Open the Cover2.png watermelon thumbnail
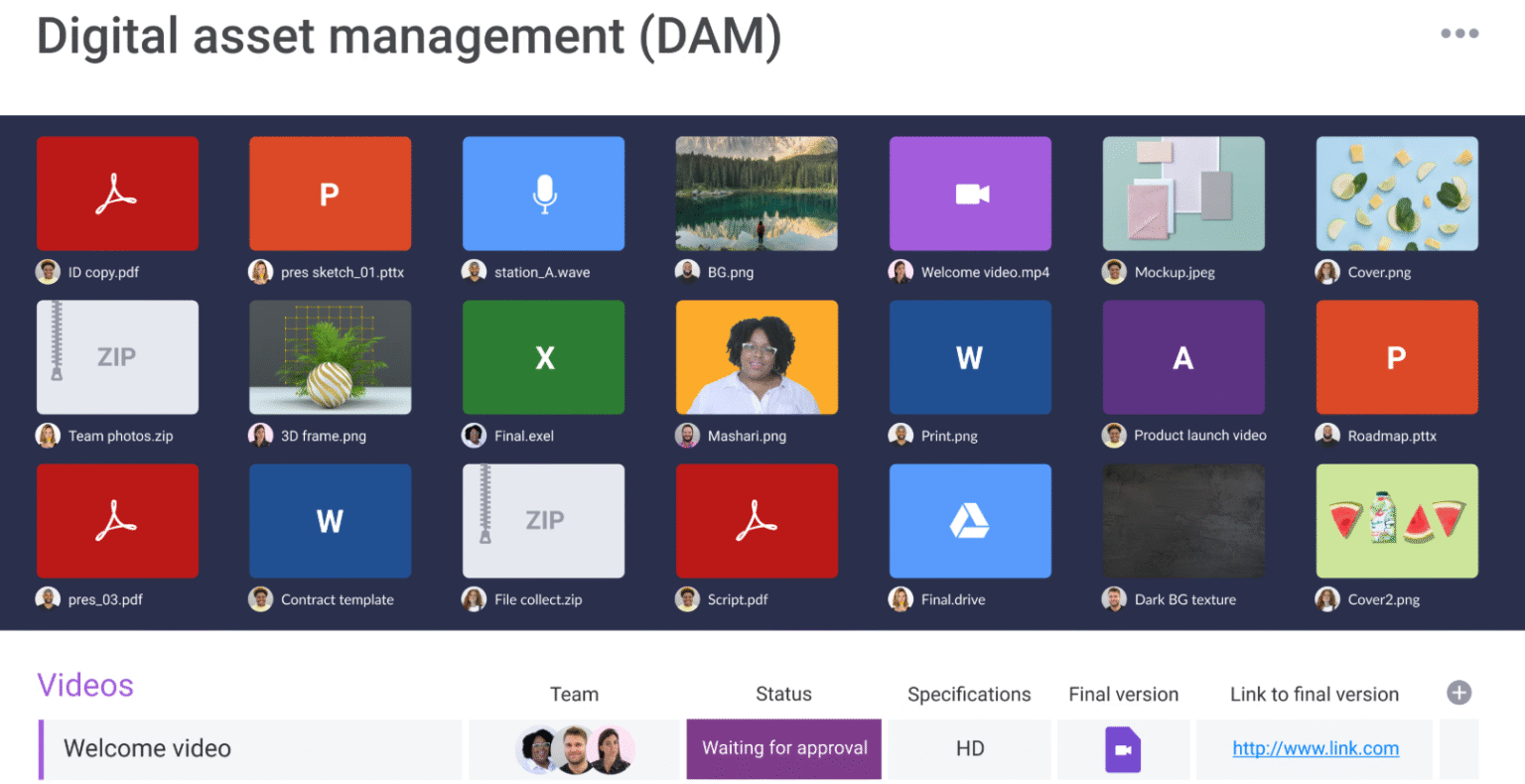Viewport: 1525px width, 784px height. click(1397, 521)
